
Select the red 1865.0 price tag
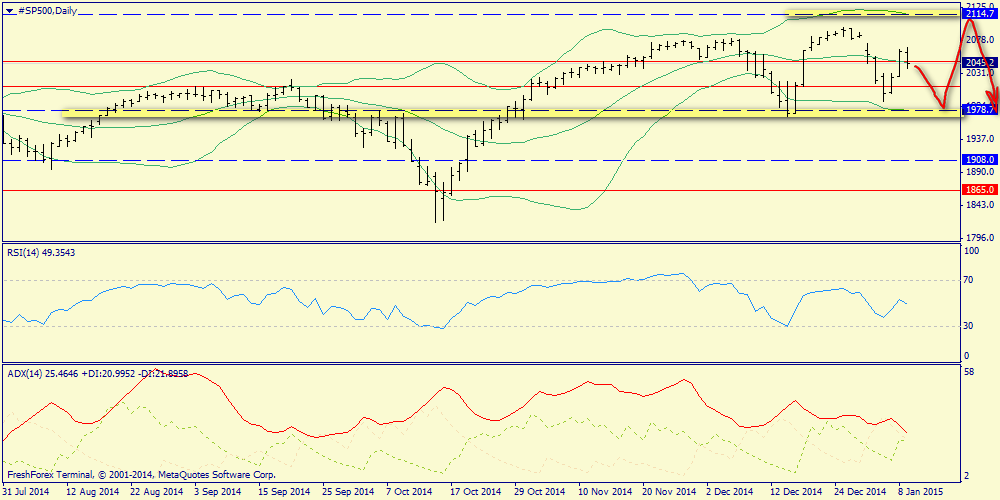(x=980, y=190)
